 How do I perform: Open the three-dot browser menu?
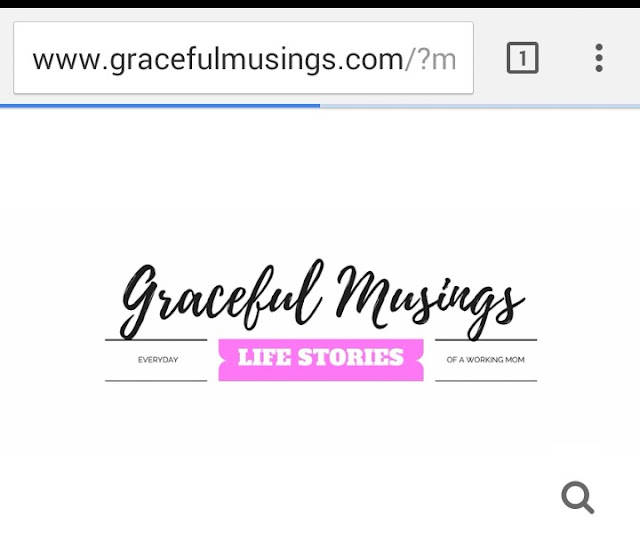[599, 58]
